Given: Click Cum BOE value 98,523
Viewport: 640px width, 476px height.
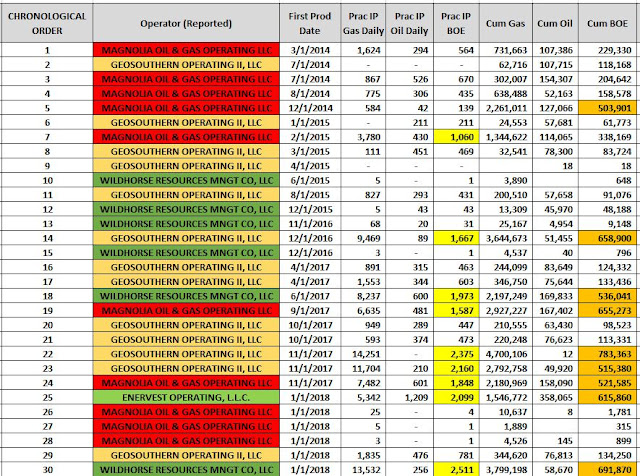Looking at the screenshot, I should (608, 325).
